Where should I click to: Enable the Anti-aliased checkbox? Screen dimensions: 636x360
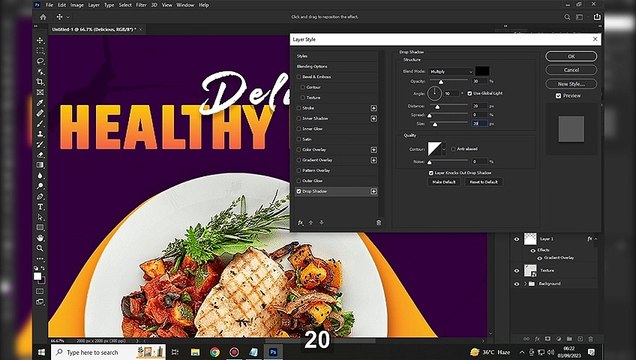(x=453, y=149)
